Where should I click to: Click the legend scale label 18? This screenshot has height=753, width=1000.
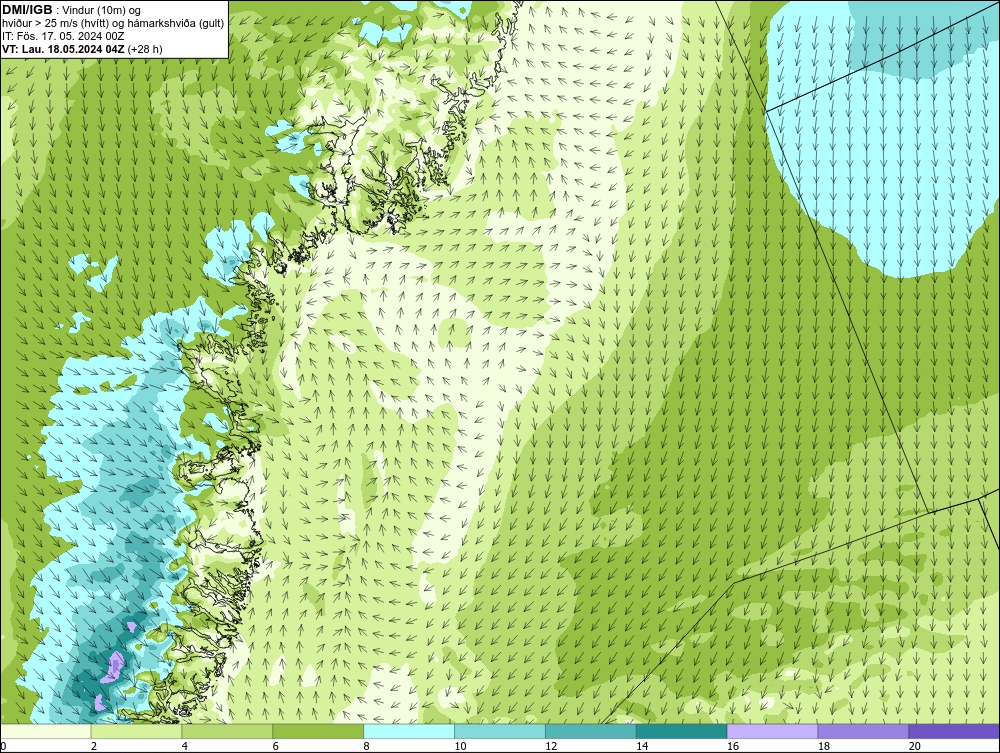coord(823,746)
